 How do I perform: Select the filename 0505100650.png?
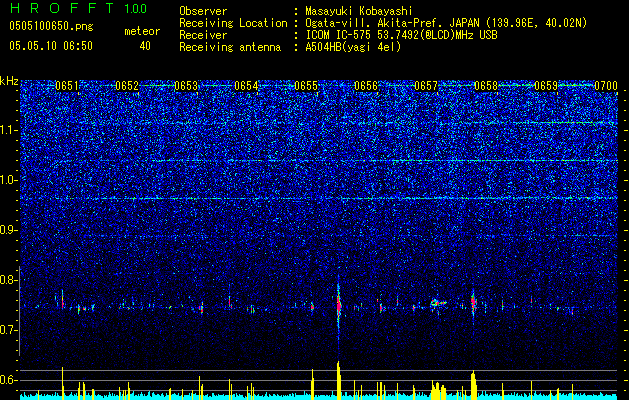51,26
